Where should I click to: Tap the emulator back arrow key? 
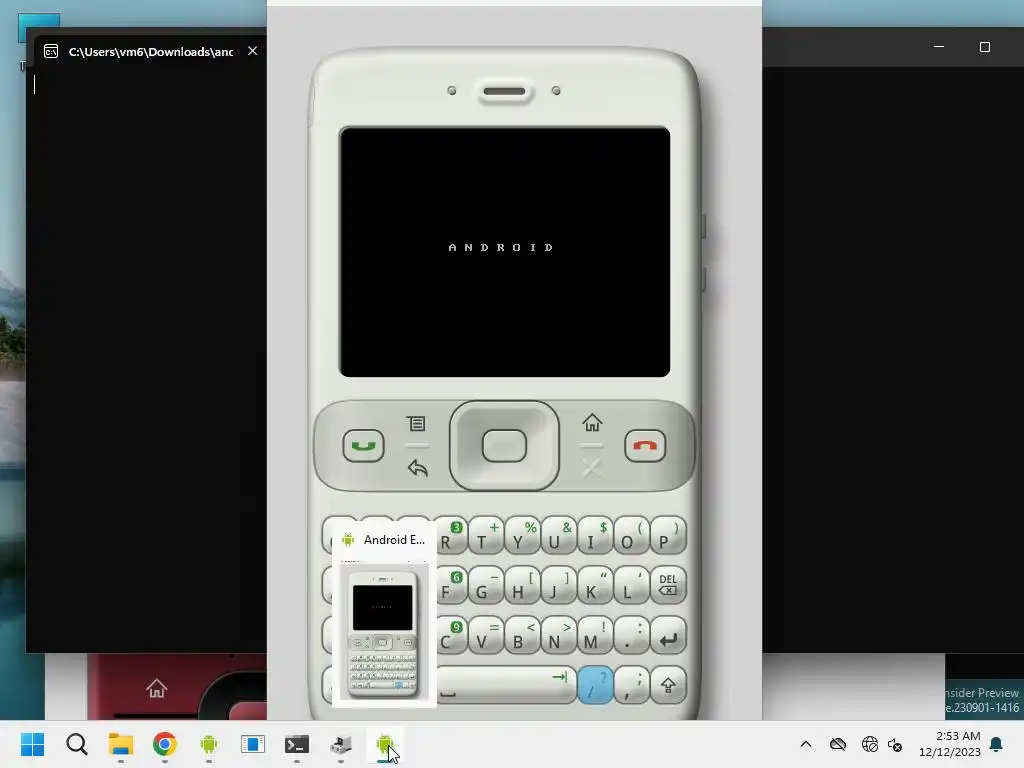point(417,468)
